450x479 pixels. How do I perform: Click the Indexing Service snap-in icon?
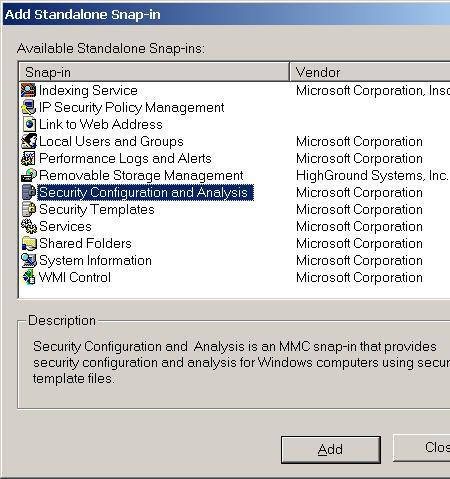(x=28, y=90)
